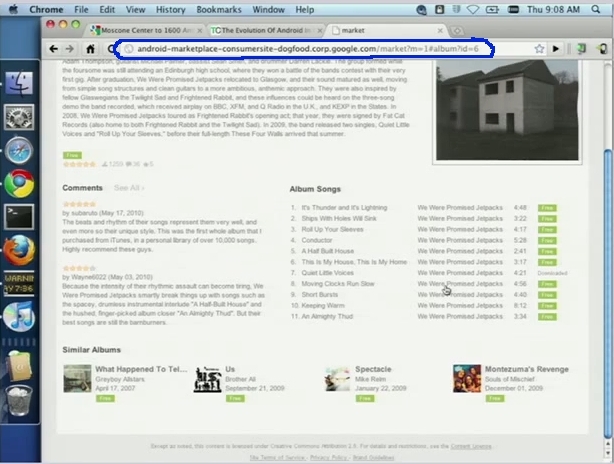Open Terminal from the dock

[x=19, y=217]
